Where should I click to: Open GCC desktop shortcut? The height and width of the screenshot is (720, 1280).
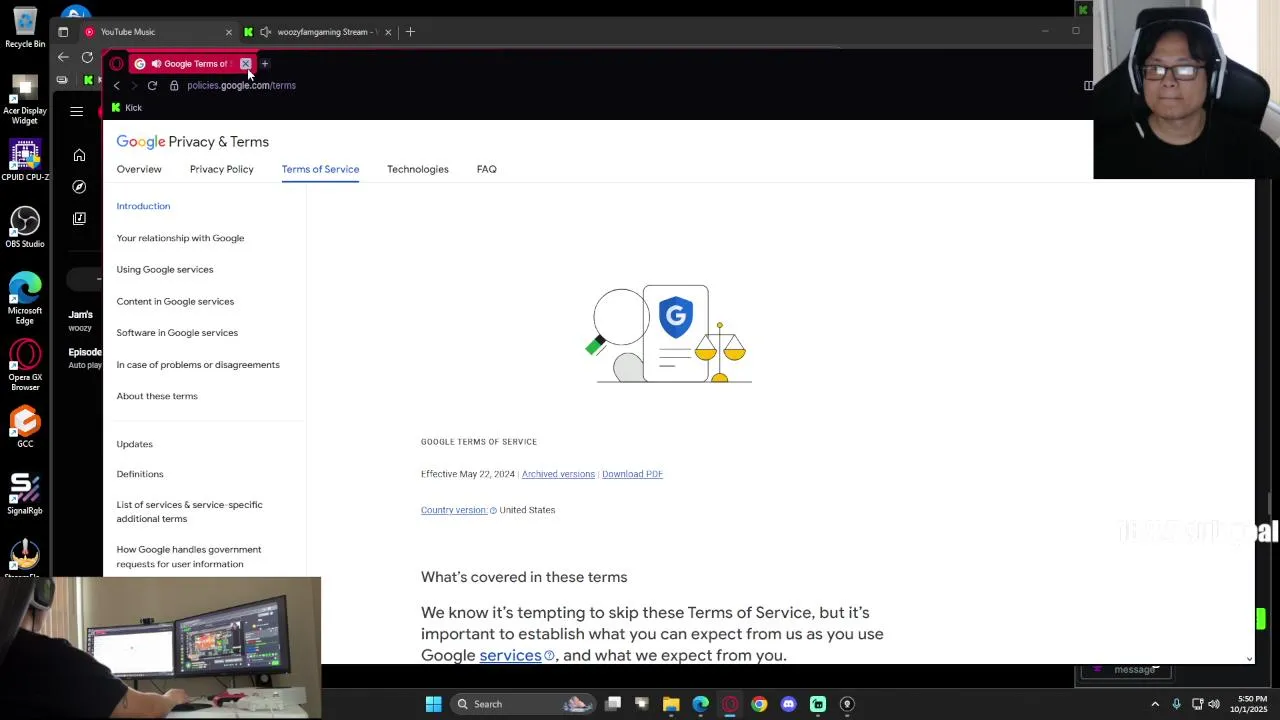(25, 427)
